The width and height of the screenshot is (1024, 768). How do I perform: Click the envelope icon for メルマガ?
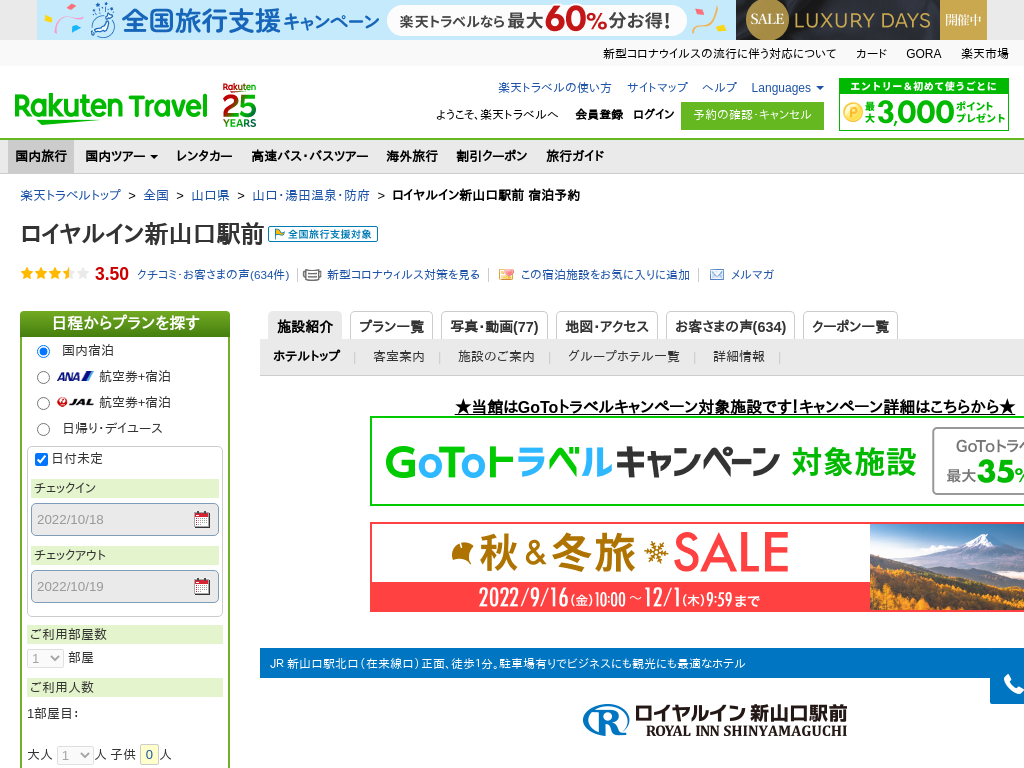(x=716, y=275)
